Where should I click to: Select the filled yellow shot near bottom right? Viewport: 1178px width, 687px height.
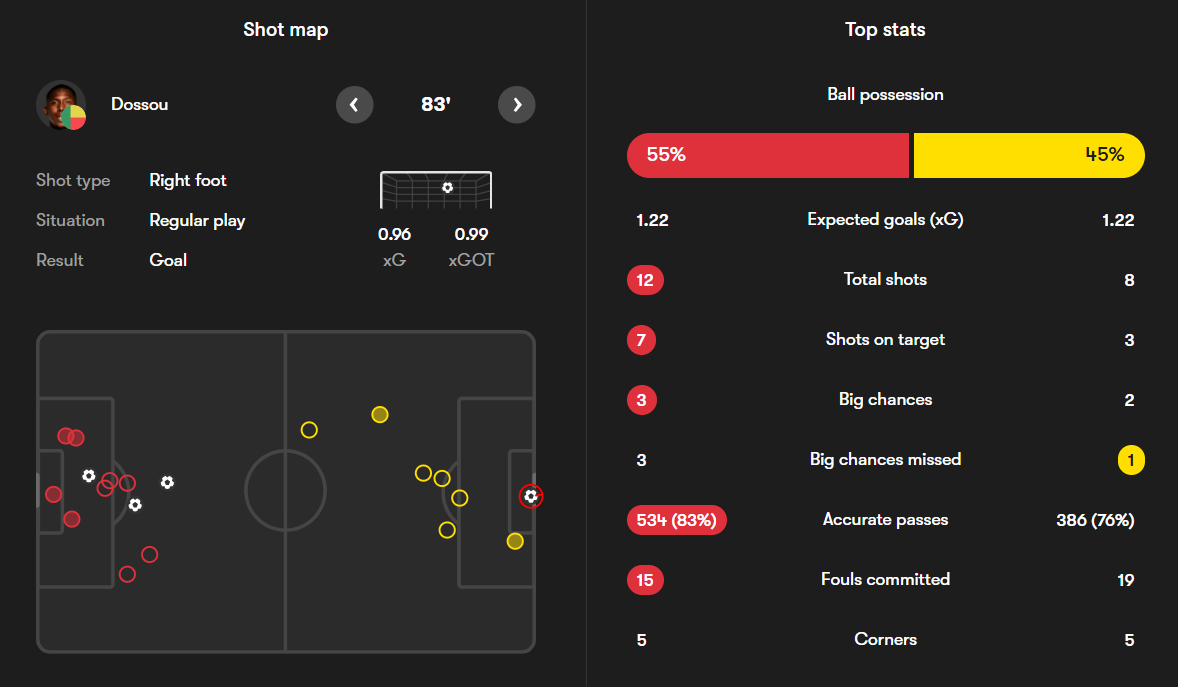tap(514, 541)
